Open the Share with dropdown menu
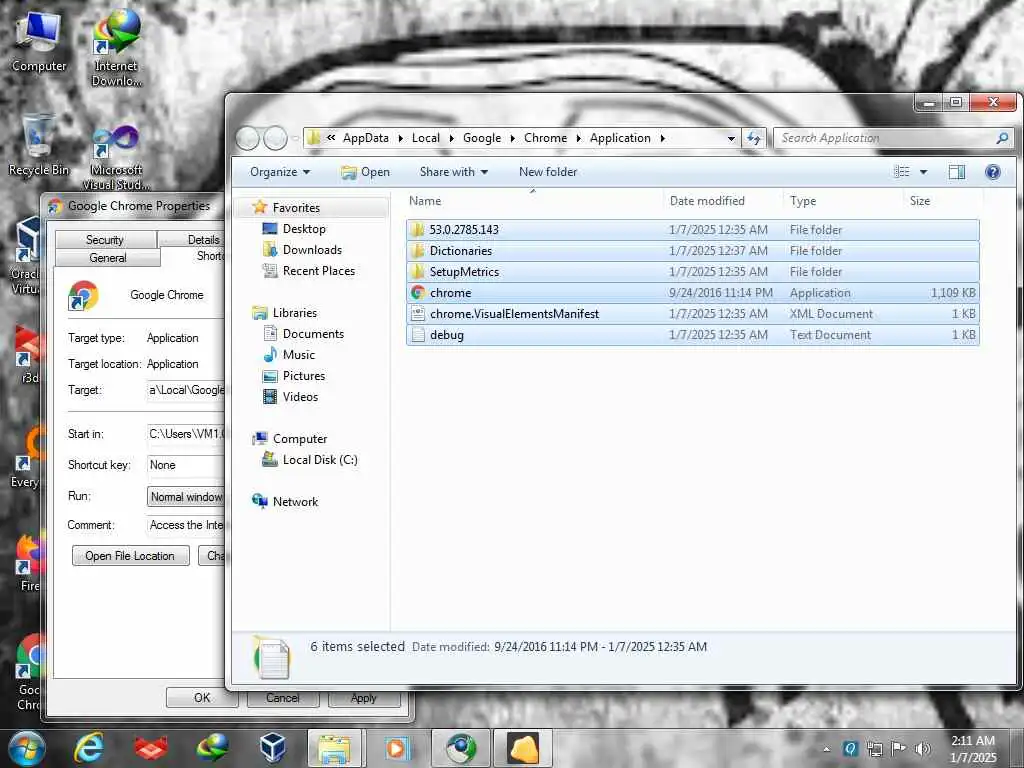Screen dimensions: 1024x768 pos(454,172)
